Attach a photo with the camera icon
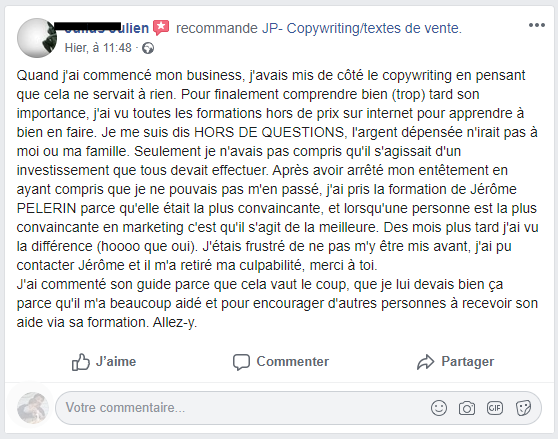This screenshot has width=558, height=439. click(467, 408)
